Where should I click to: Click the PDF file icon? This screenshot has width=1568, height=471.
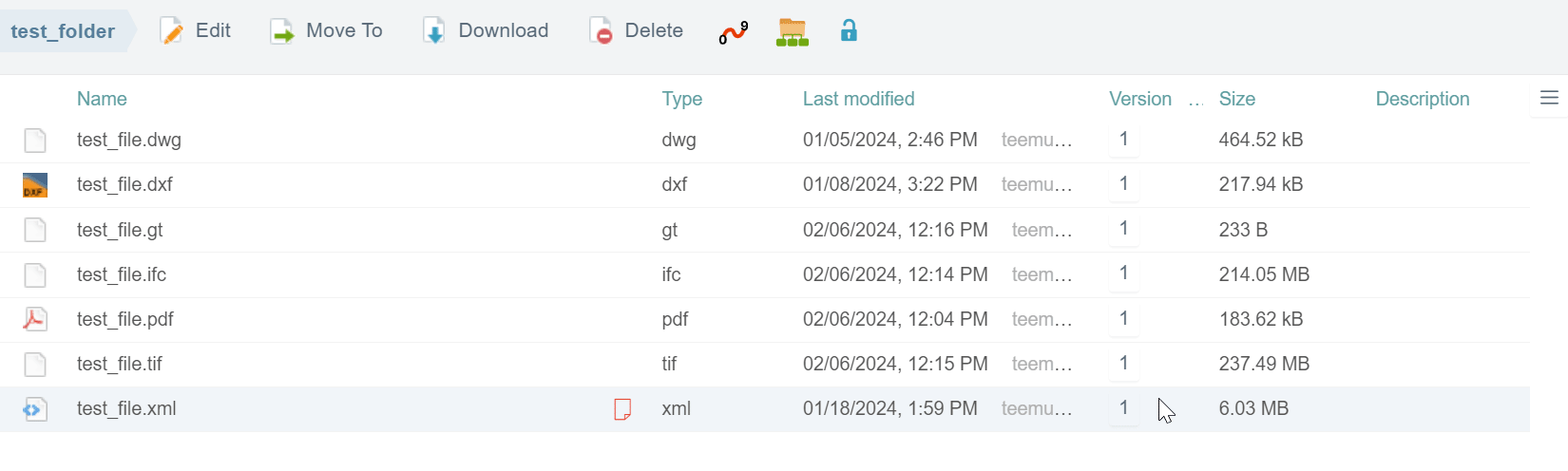(x=35, y=319)
